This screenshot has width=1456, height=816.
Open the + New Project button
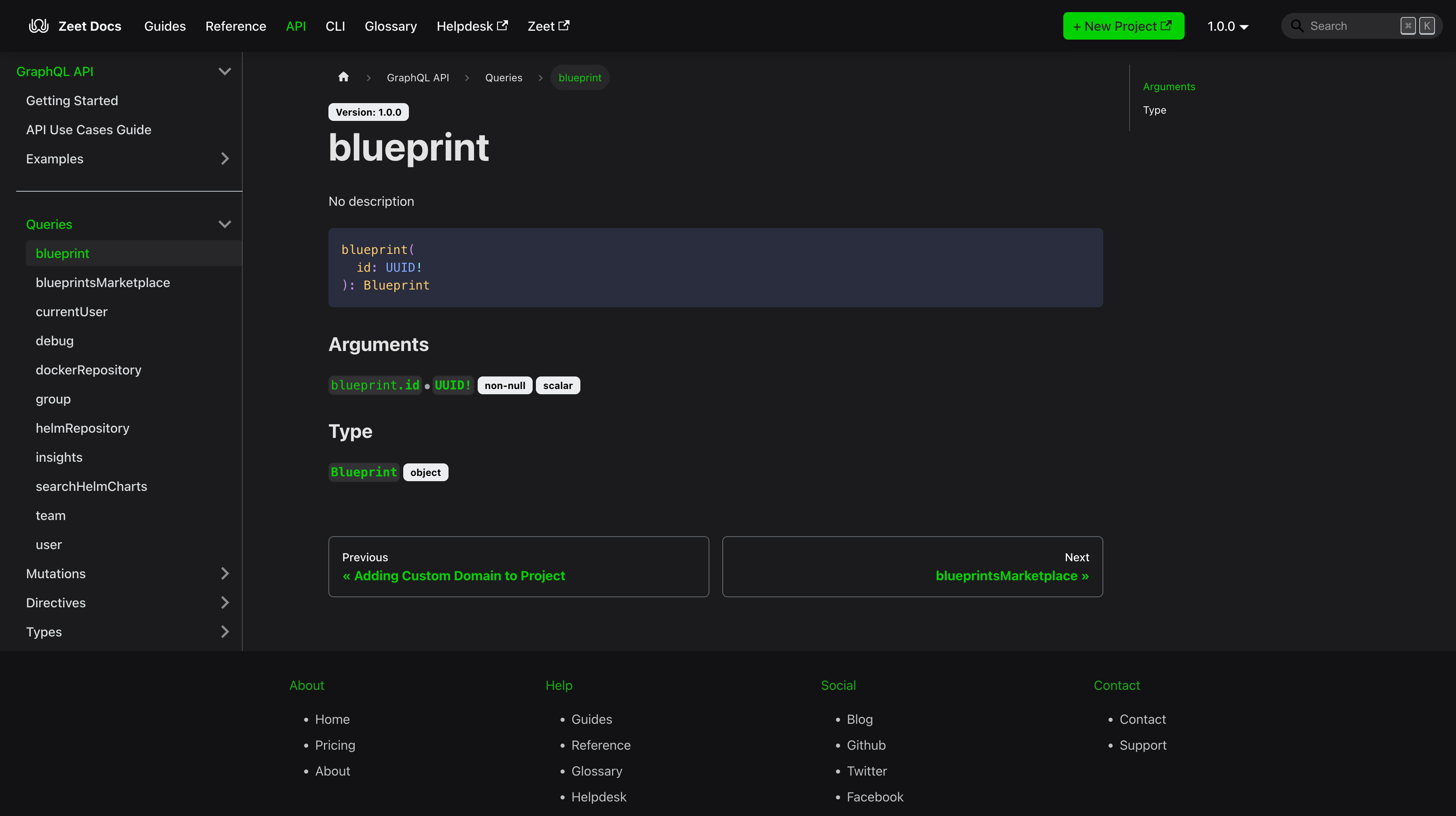click(x=1122, y=26)
